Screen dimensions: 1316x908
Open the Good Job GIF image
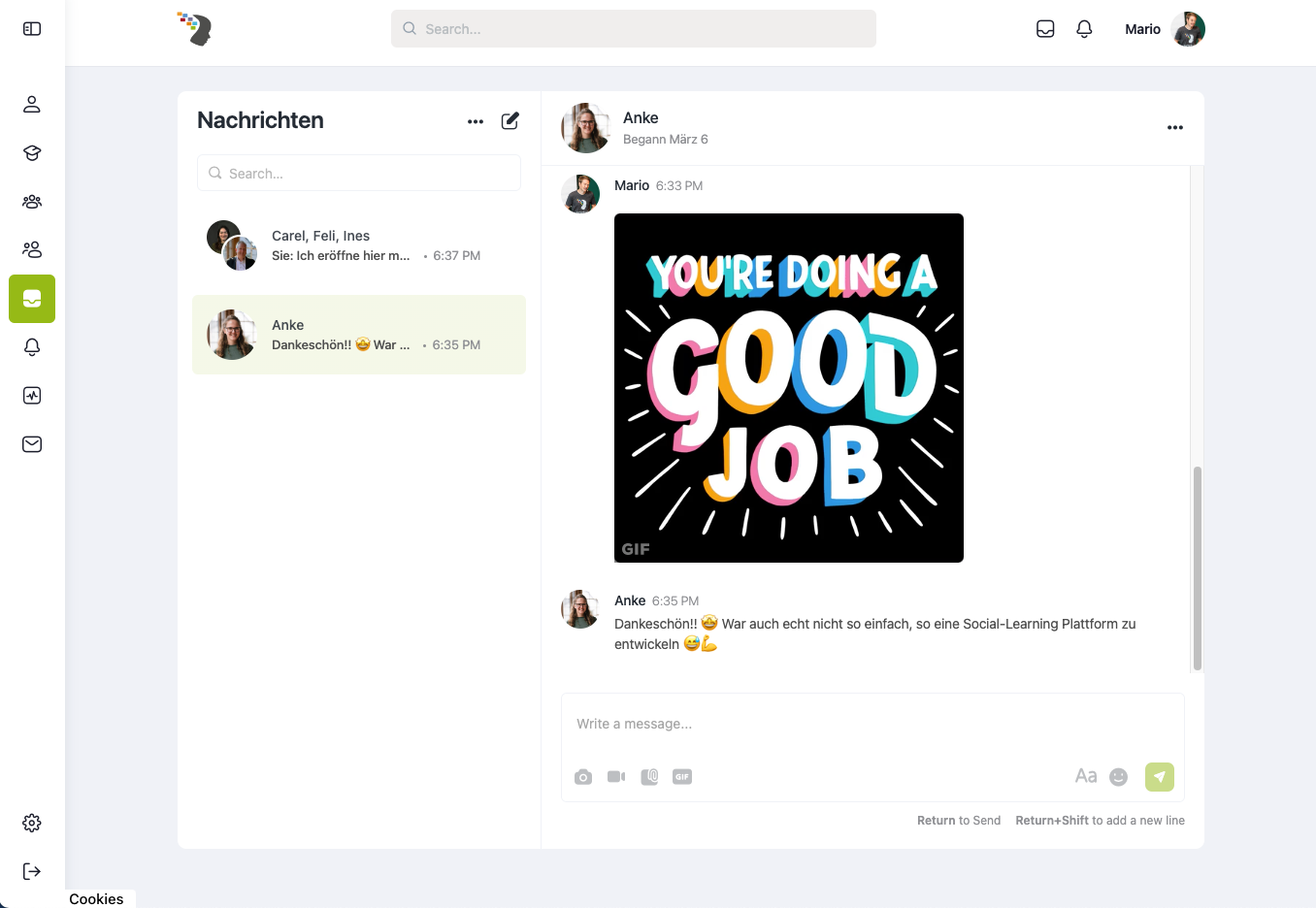point(789,388)
